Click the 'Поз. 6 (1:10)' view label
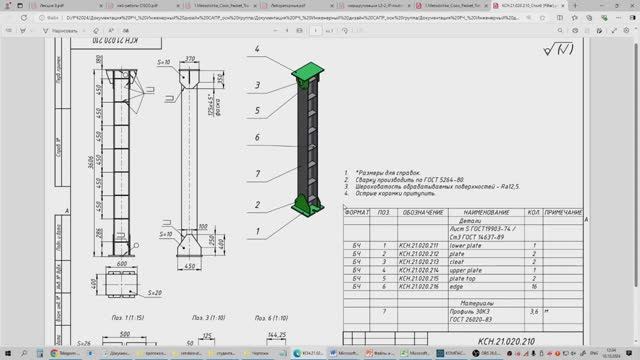Viewport: 640px width, 360px height. 271,318
